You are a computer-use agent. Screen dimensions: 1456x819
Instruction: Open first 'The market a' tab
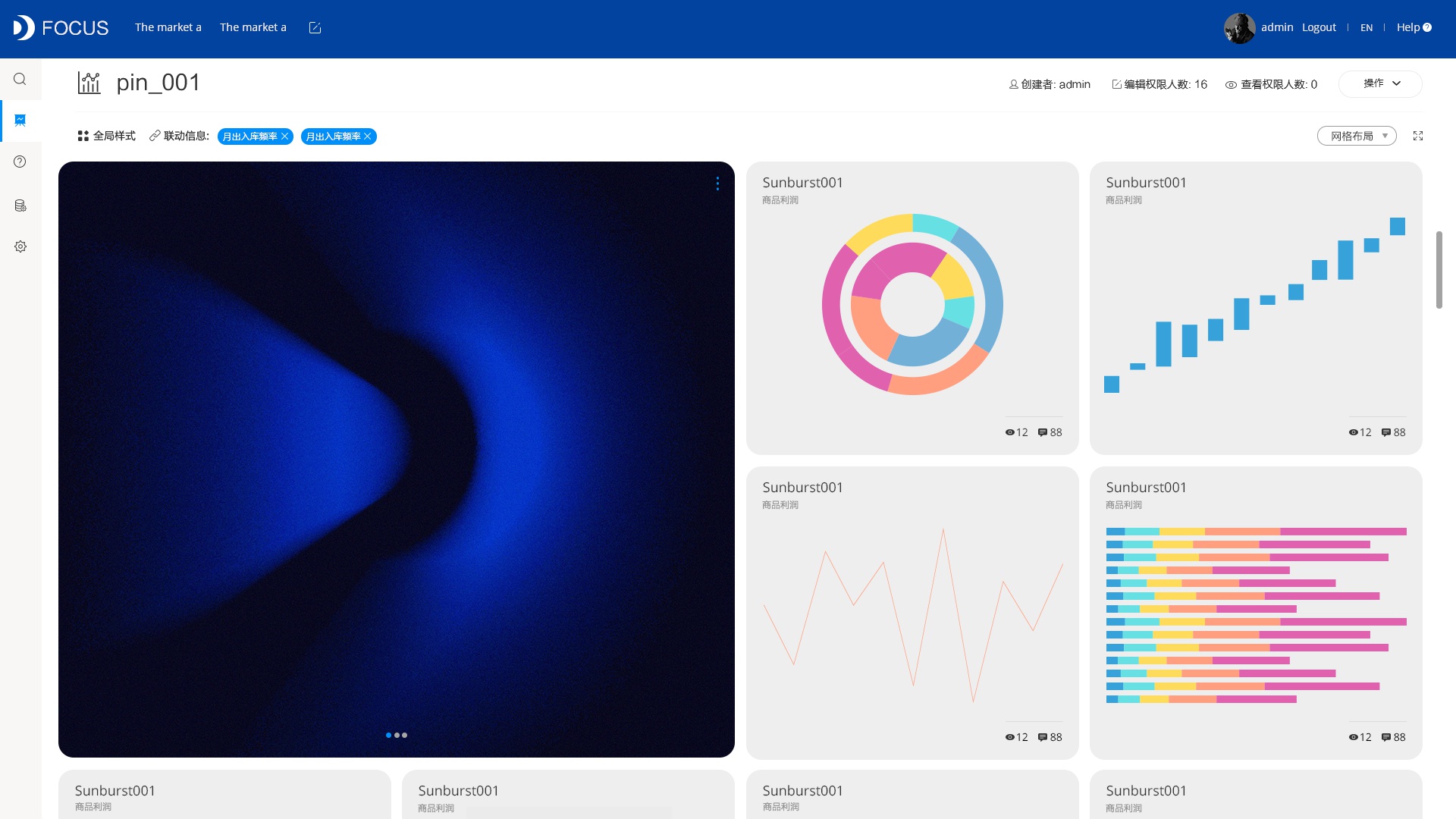(x=168, y=27)
